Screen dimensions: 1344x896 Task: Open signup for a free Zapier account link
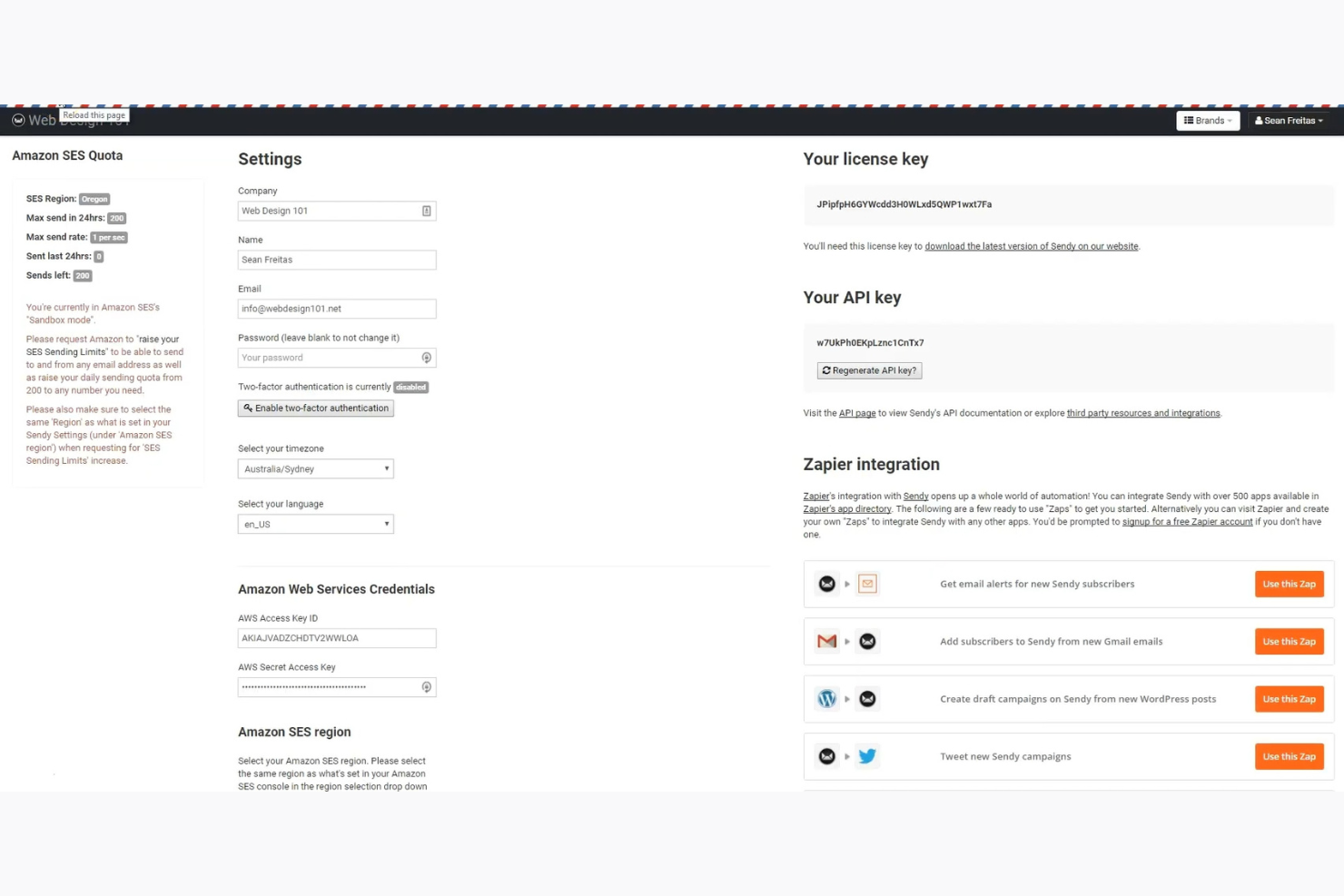[x=1187, y=522]
